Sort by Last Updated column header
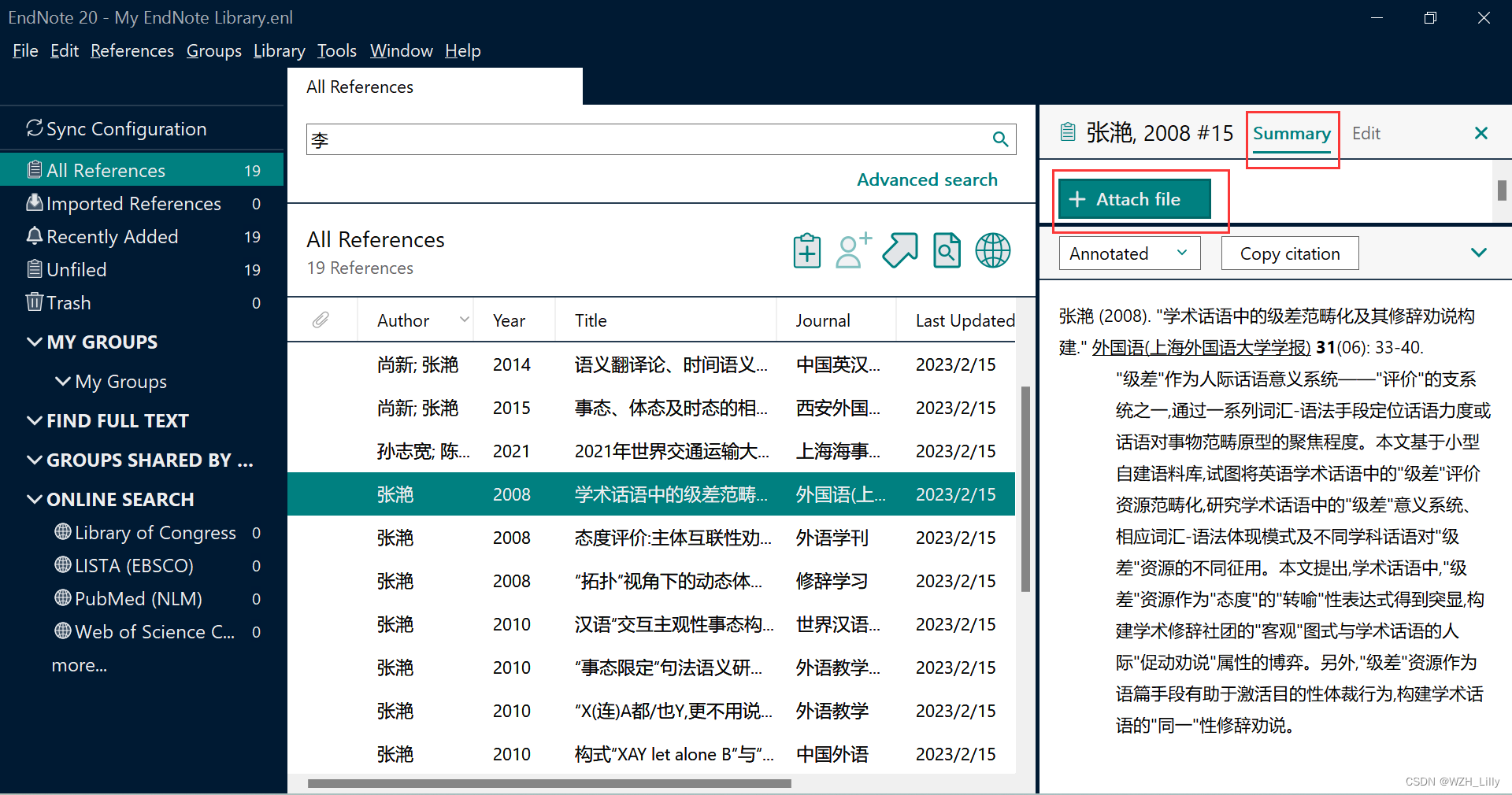This screenshot has width=1512, height=795. [x=956, y=320]
